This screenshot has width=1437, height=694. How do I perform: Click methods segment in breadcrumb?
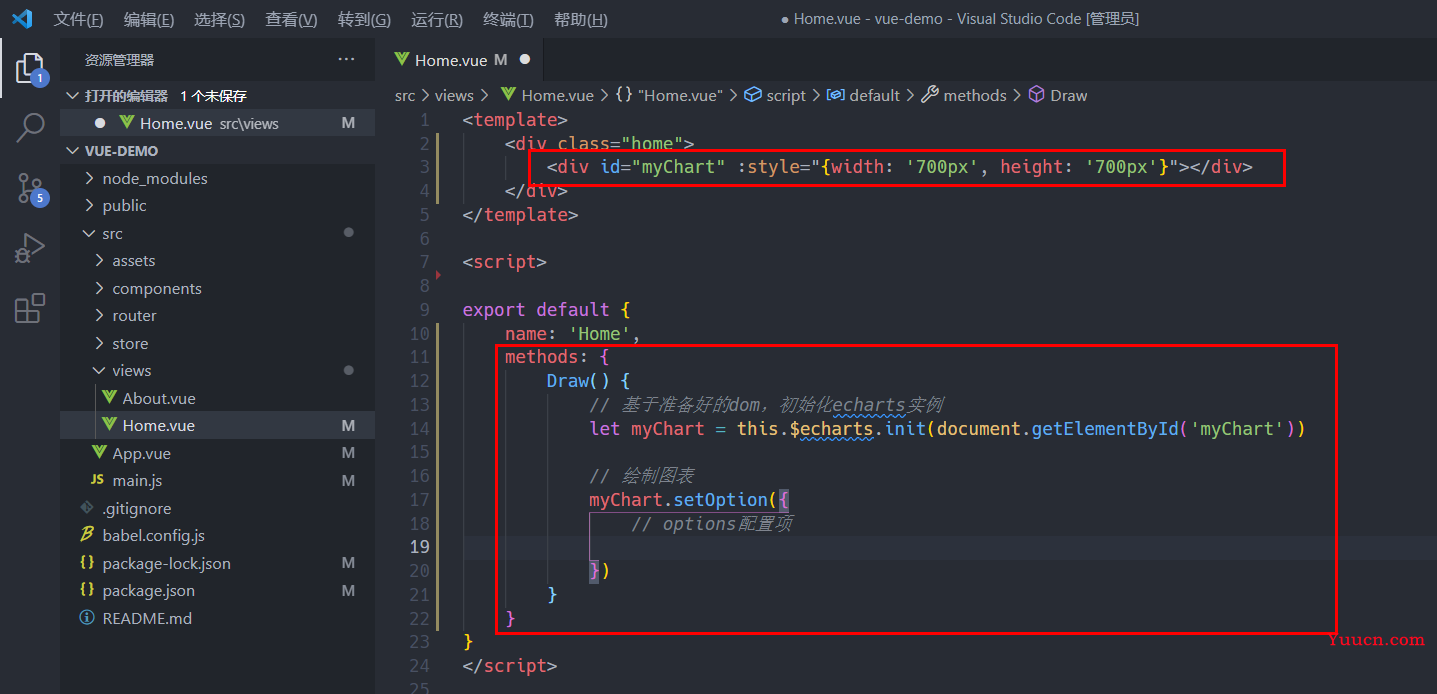coord(975,95)
